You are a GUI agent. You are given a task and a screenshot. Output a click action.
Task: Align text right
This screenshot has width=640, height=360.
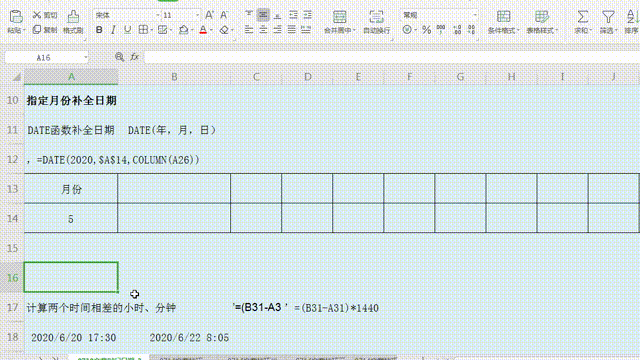[x=278, y=30]
